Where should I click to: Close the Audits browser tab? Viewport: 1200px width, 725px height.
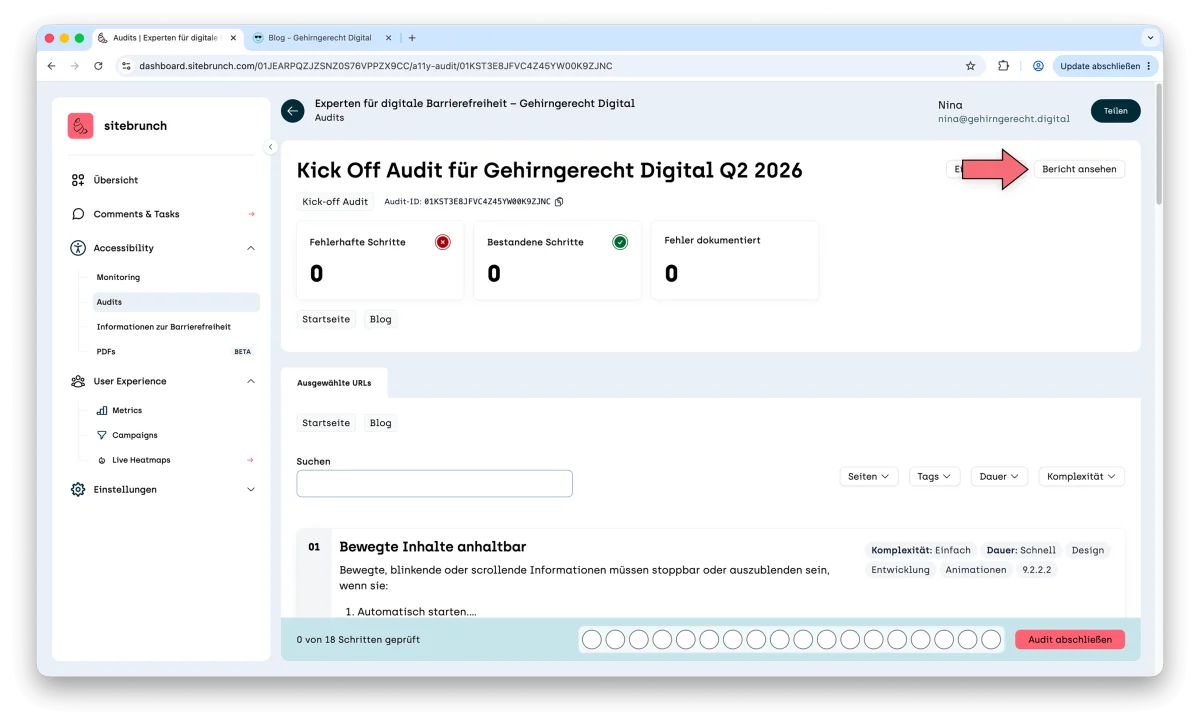tap(233, 38)
